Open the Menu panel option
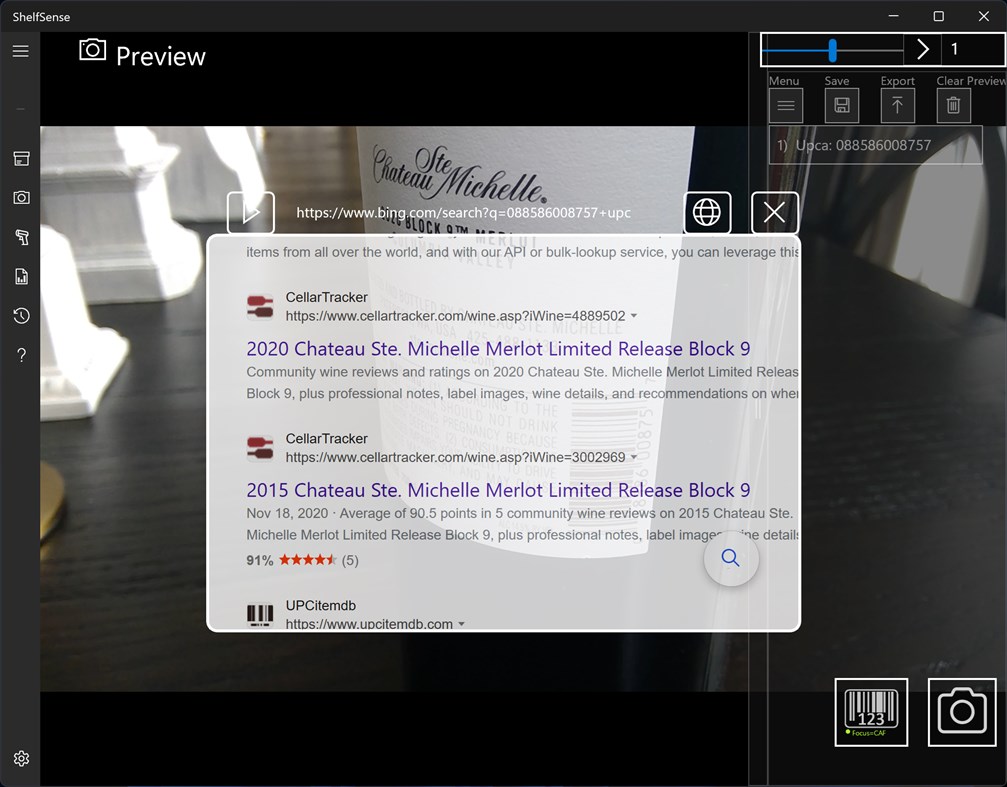 click(785, 104)
